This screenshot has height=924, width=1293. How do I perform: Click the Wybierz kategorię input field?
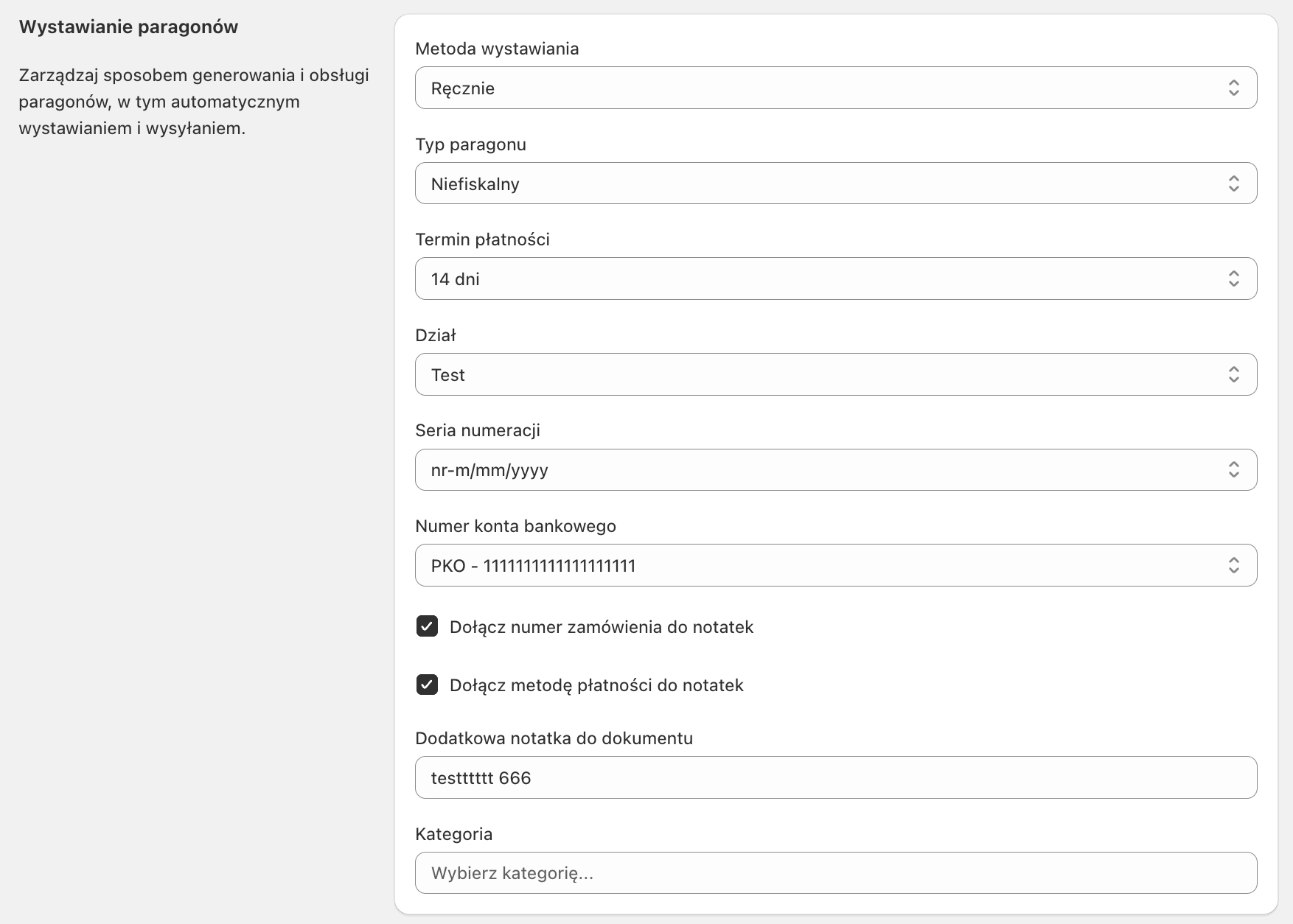tap(835, 873)
